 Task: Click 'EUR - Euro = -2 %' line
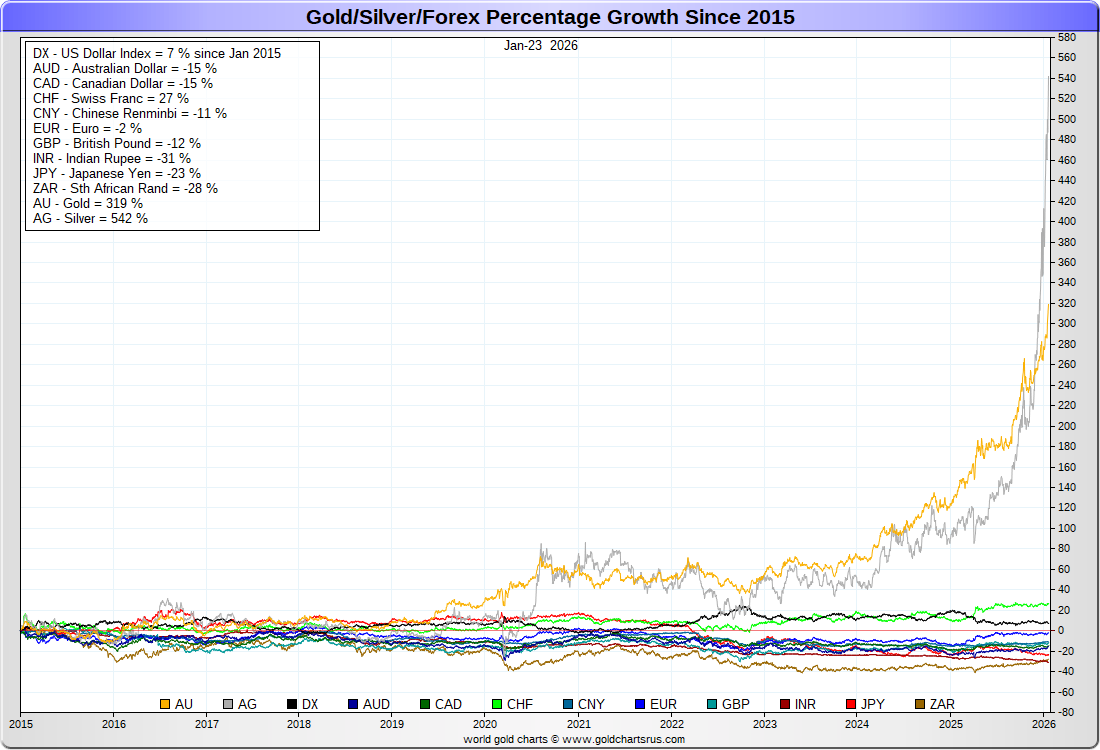(88, 128)
